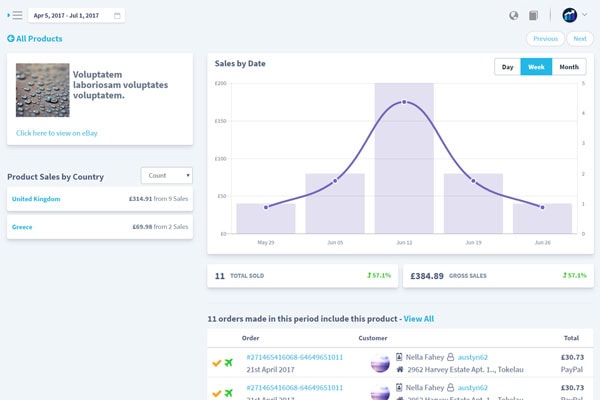Go to the Next product
Image resolution: width=600 pixels, height=400 pixels.
[x=580, y=39]
